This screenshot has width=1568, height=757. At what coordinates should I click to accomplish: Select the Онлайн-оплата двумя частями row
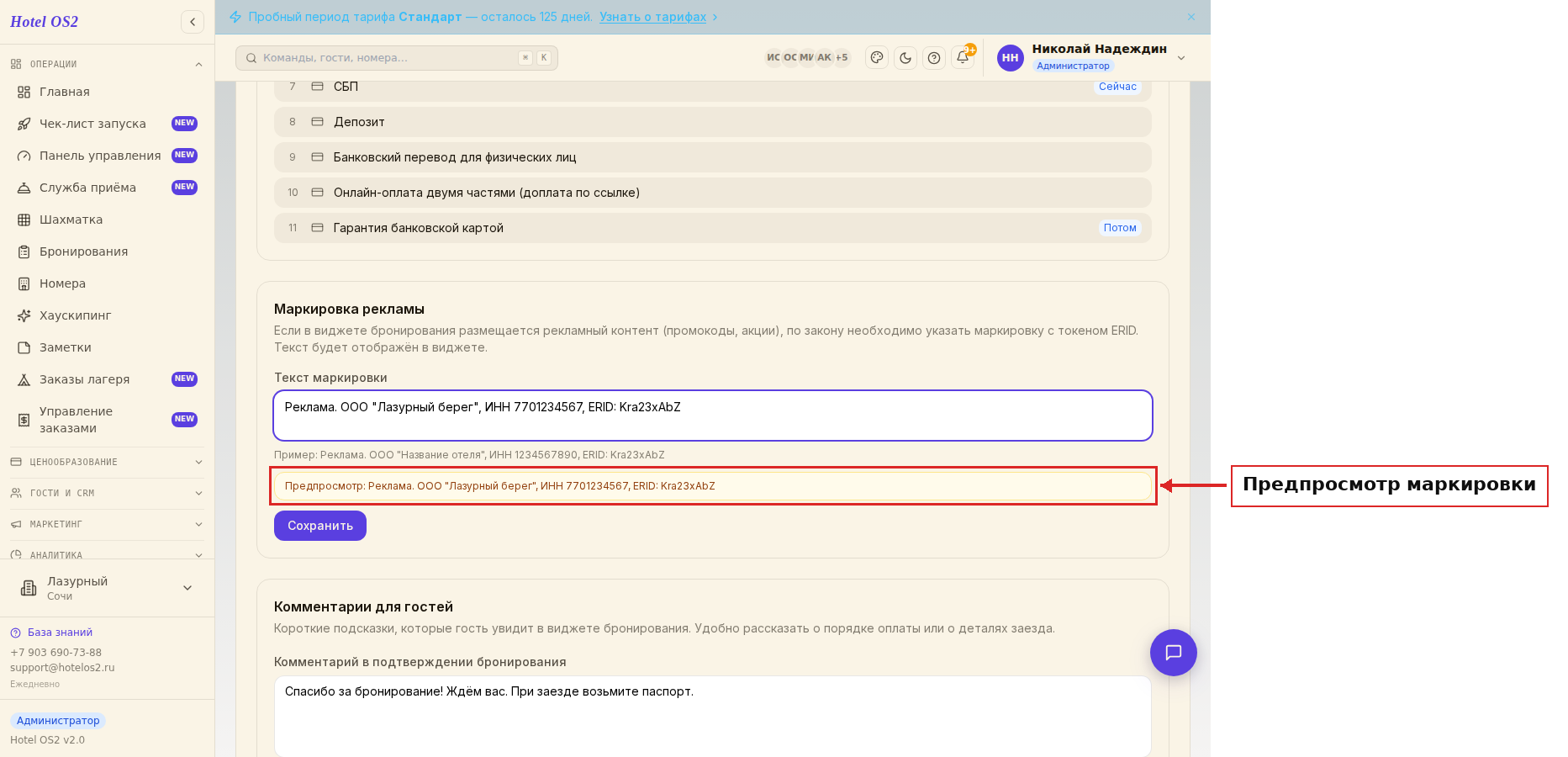coord(713,193)
